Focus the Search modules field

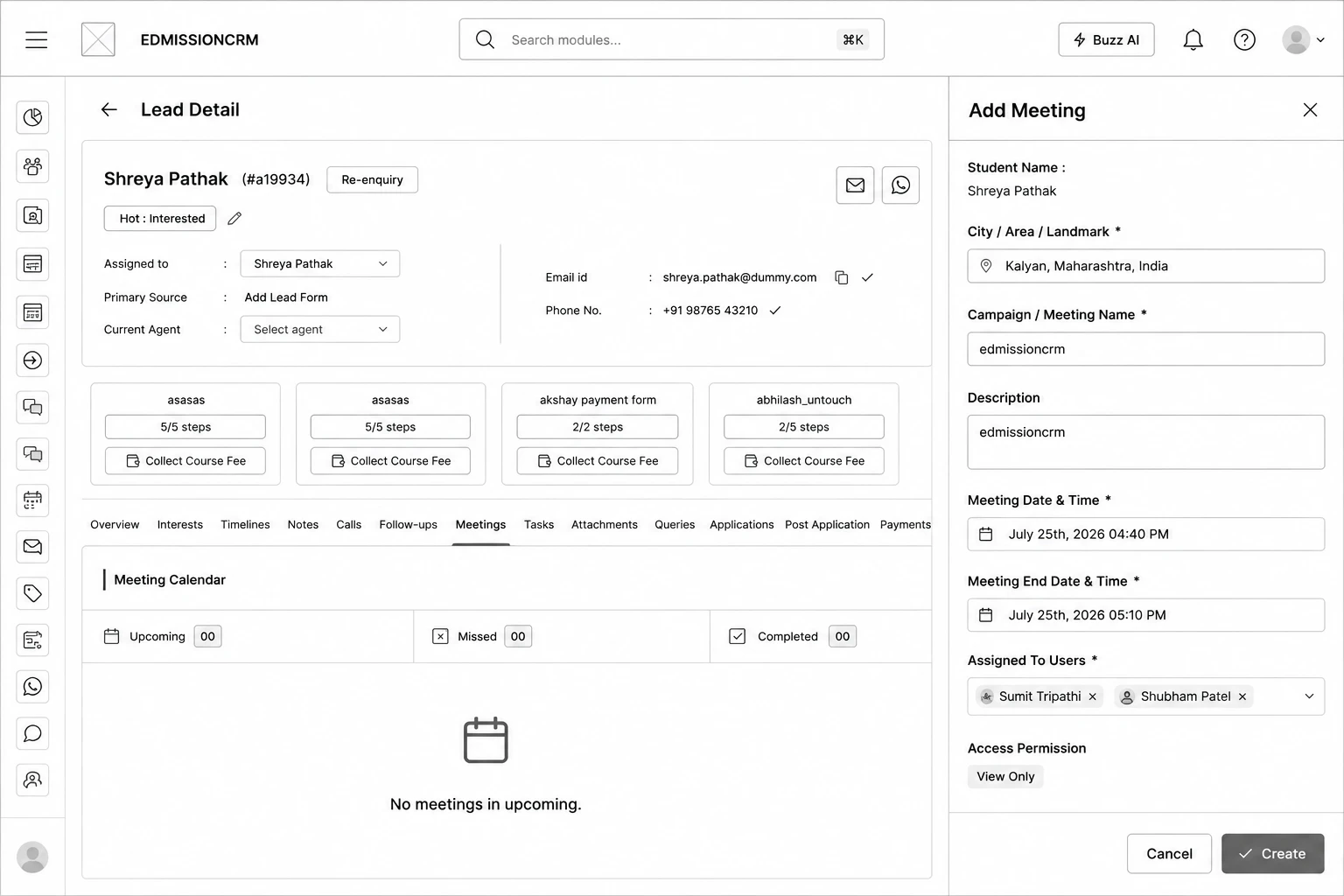point(672,39)
